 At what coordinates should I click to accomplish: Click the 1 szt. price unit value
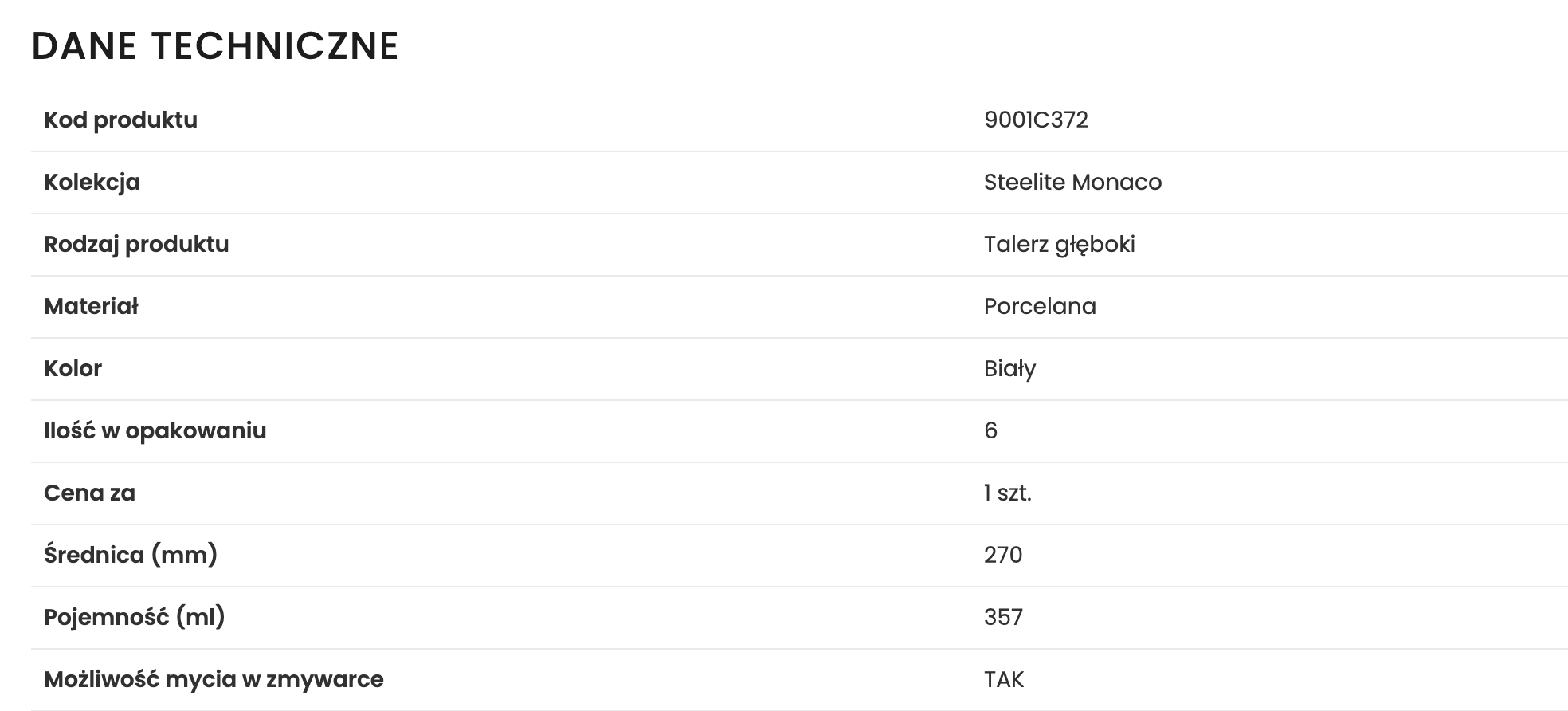point(1007,493)
